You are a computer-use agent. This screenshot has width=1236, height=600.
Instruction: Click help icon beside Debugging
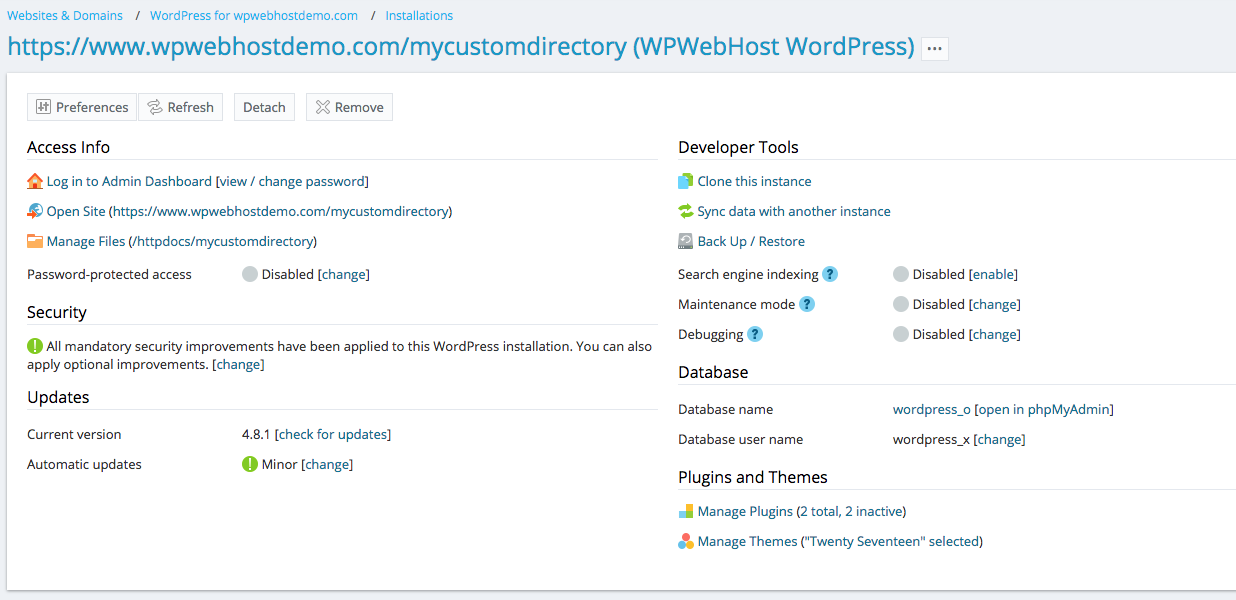pos(756,334)
